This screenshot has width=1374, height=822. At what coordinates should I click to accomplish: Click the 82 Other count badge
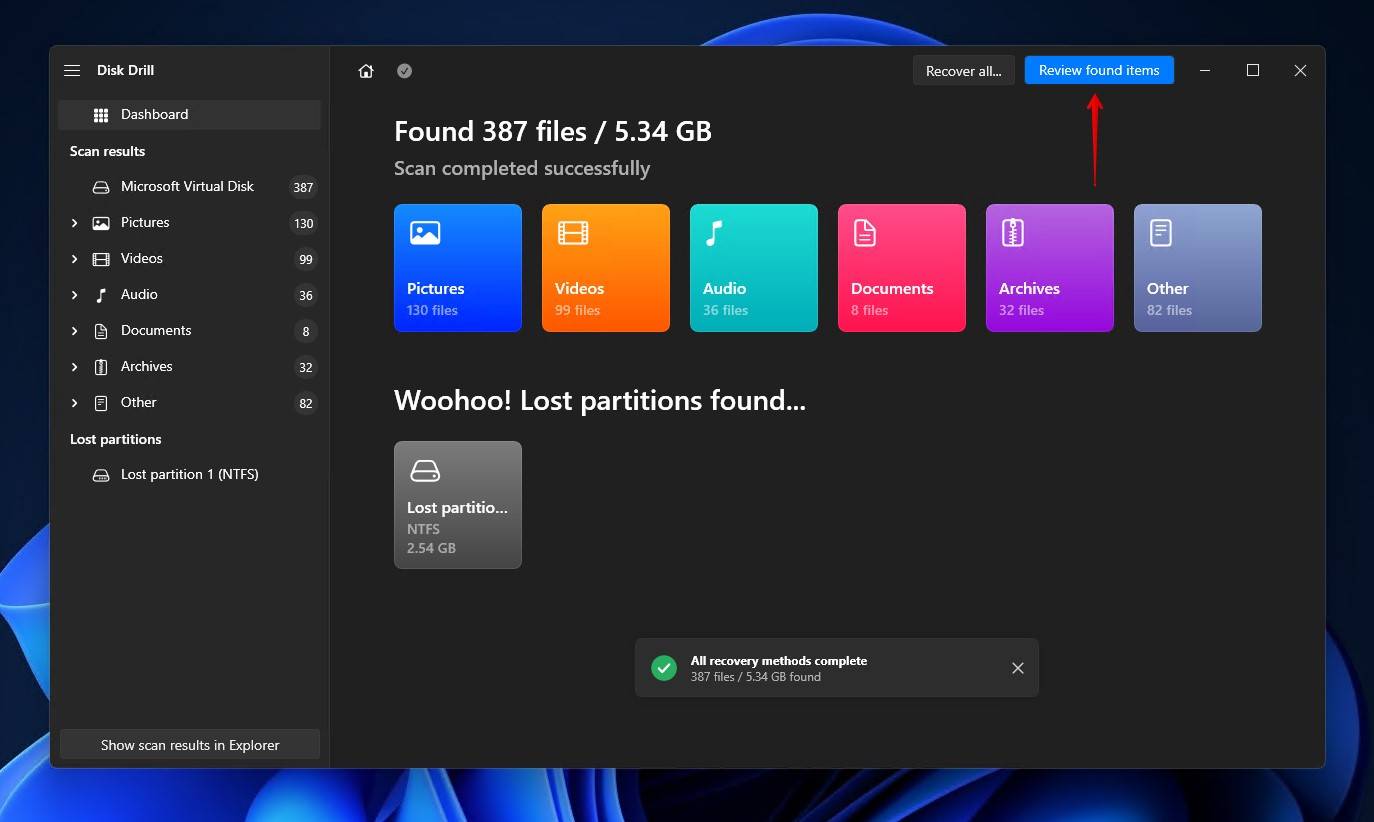(x=305, y=403)
